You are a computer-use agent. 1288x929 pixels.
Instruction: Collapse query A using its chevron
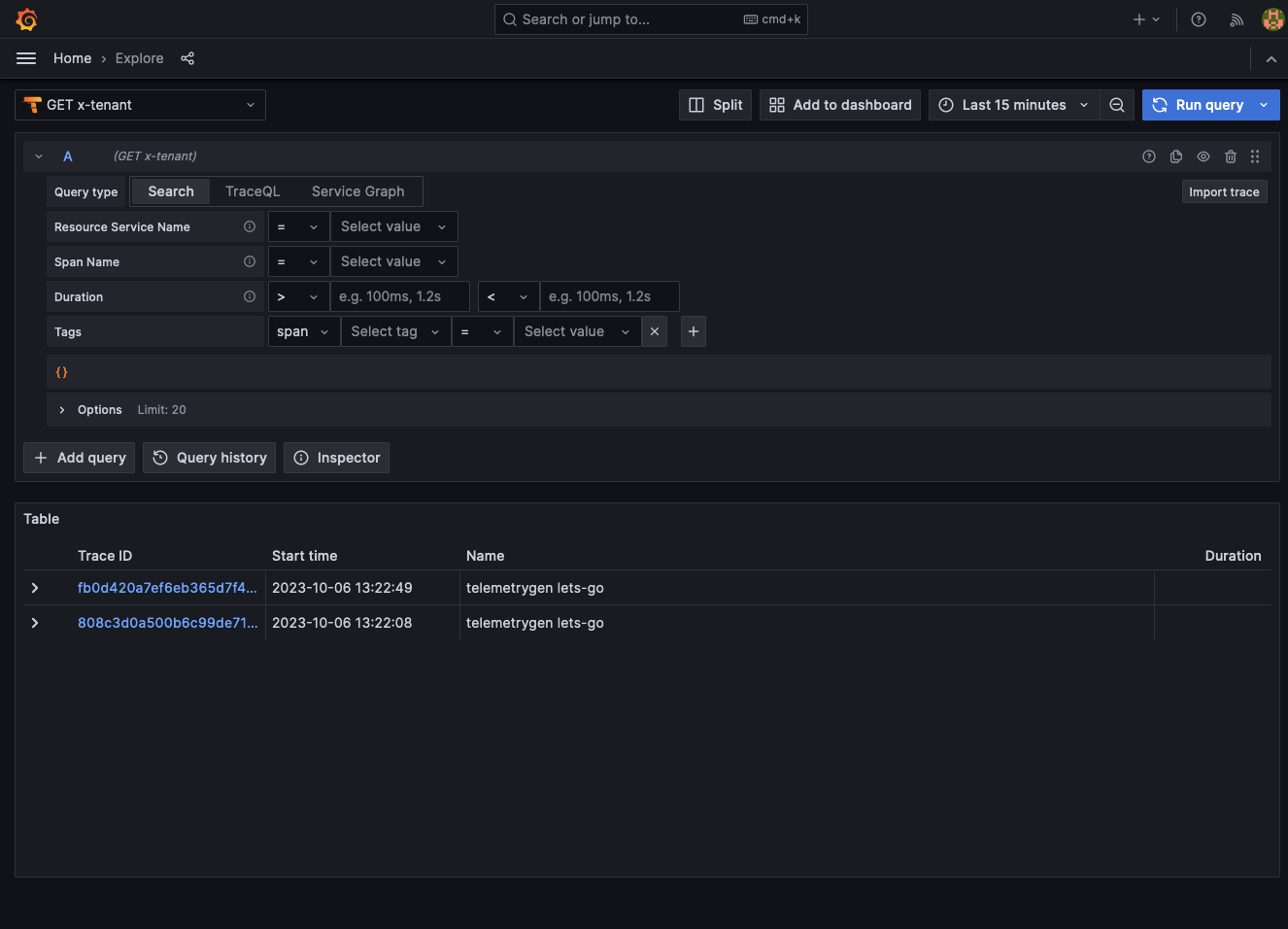click(38, 156)
